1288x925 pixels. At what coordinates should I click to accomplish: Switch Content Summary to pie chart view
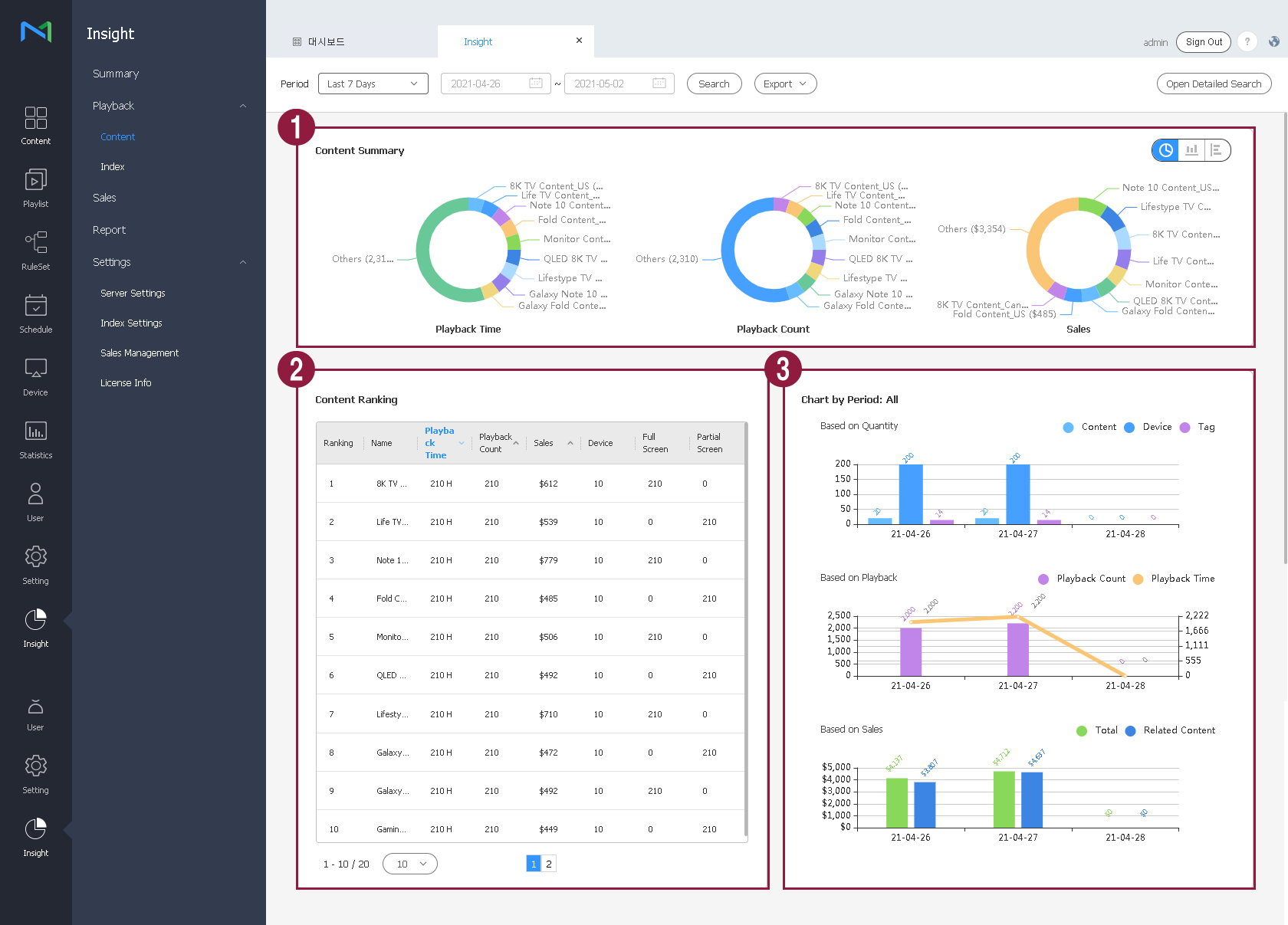click(1165, 150)
